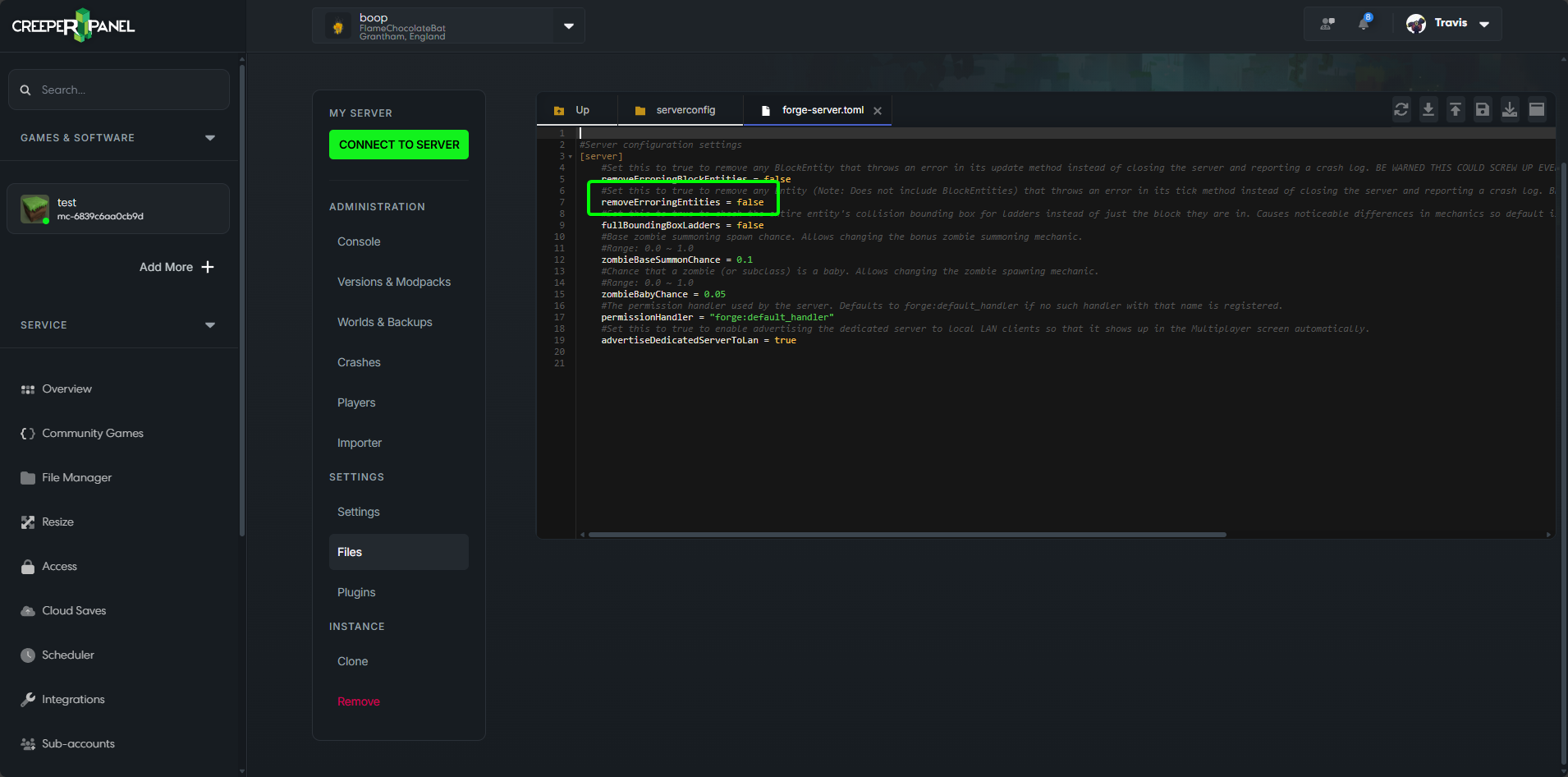Open the notifications bell with 8 alerts
This screenshot has width=1568, height=777.
click(1363, 24)
